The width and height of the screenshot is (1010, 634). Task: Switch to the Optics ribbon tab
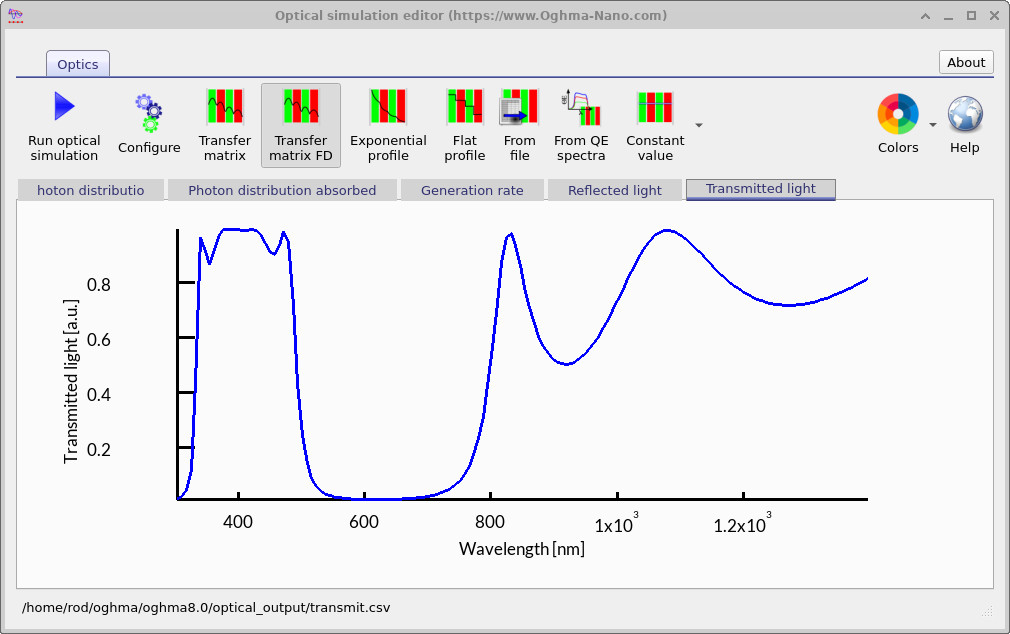coord(78,64)
